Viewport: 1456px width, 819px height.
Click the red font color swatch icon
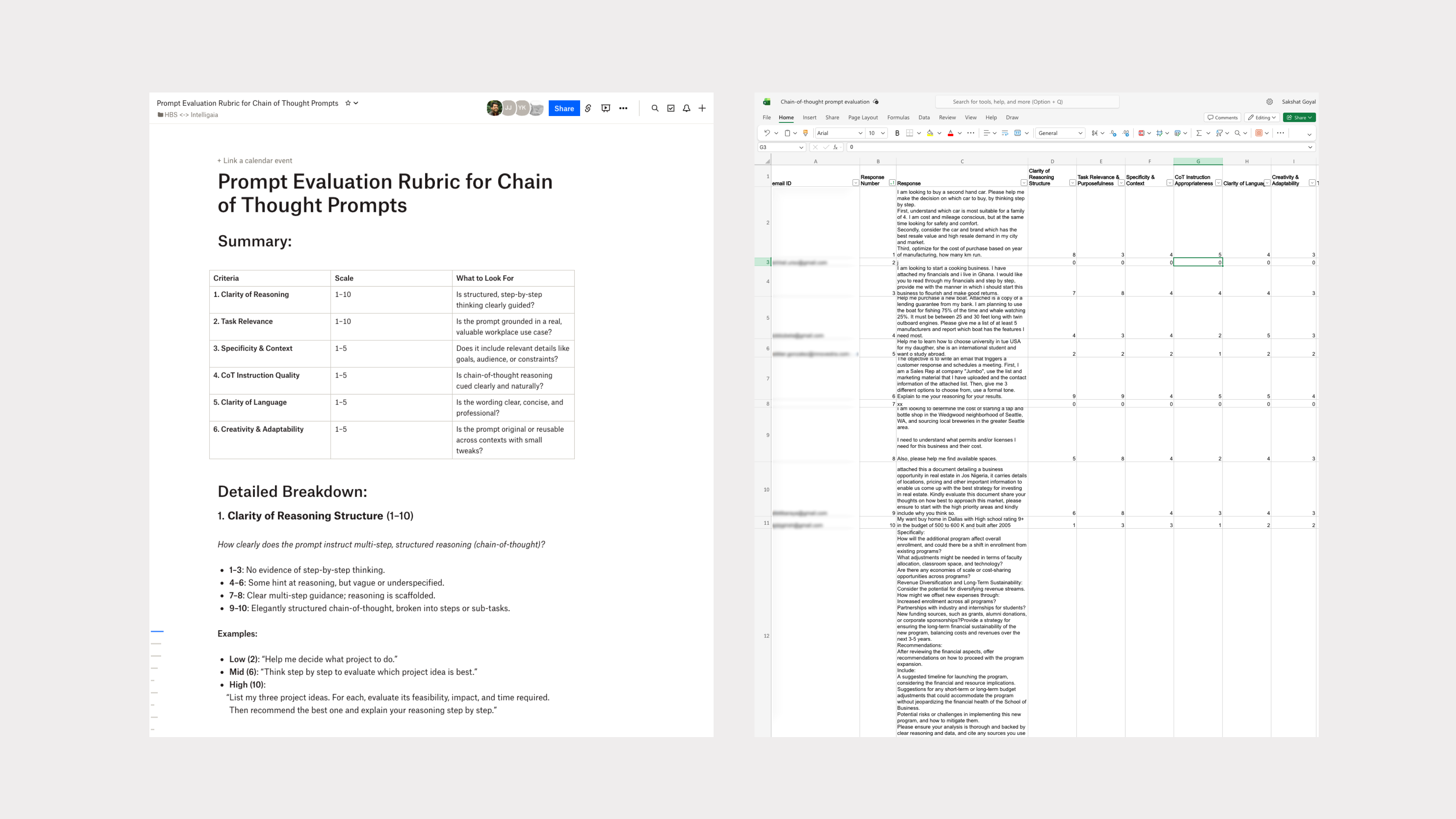951,133
